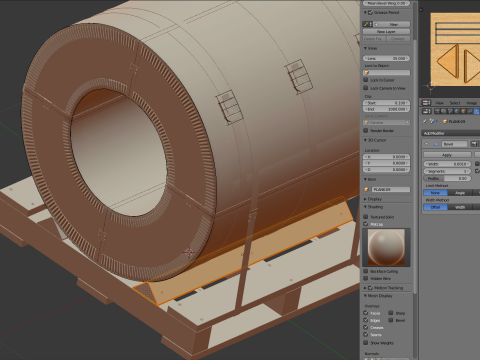Click the small region toggle in image editor corner

(421, 10)
